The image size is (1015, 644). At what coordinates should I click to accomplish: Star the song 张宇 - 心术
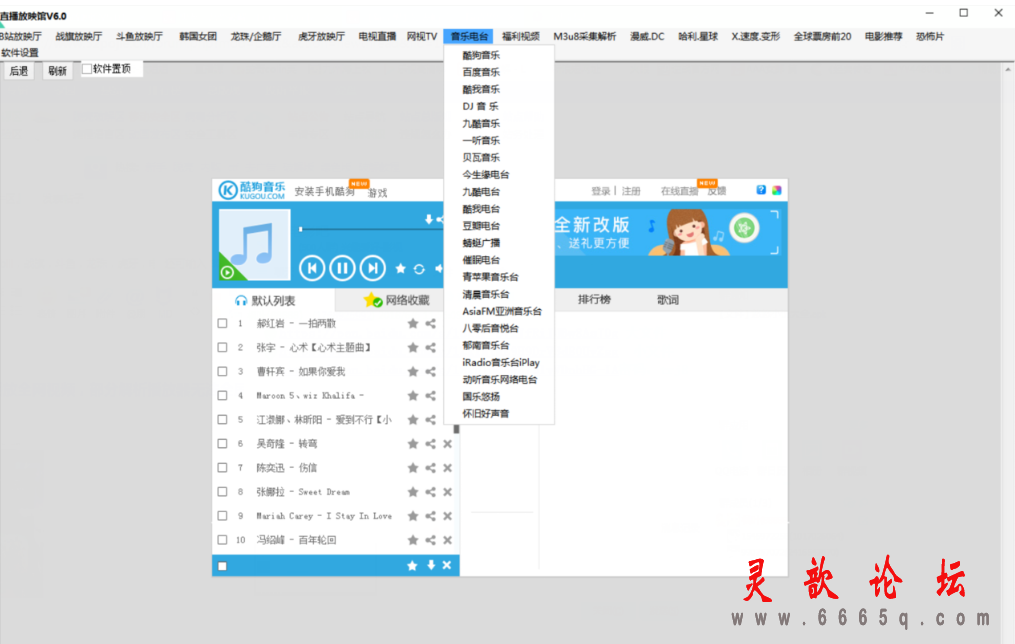pos(413,348)
